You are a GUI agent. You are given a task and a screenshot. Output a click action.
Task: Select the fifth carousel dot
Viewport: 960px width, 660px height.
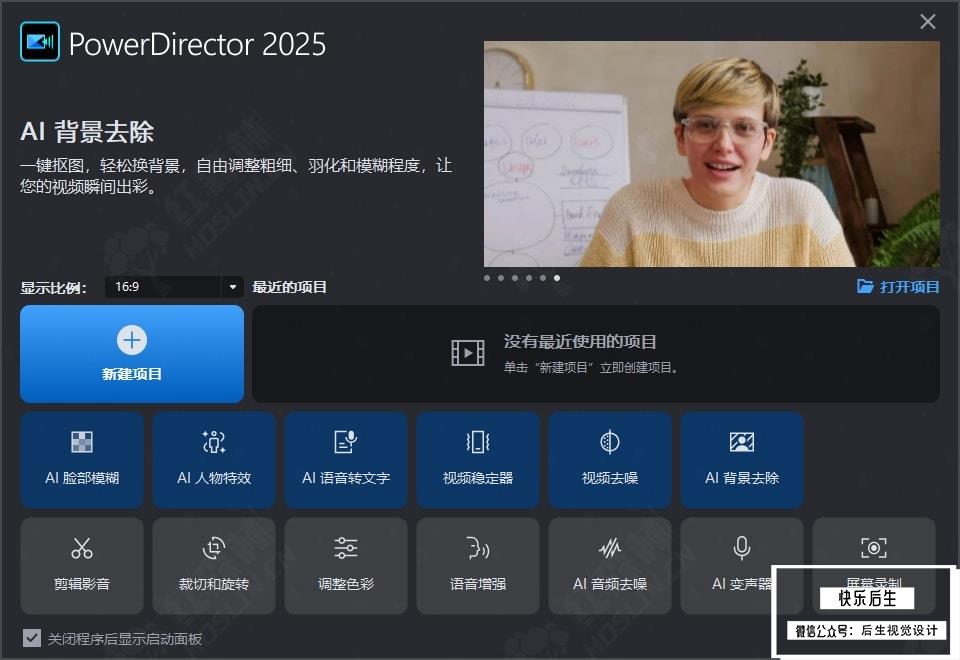pyautogui.click(x=543, y=278)
